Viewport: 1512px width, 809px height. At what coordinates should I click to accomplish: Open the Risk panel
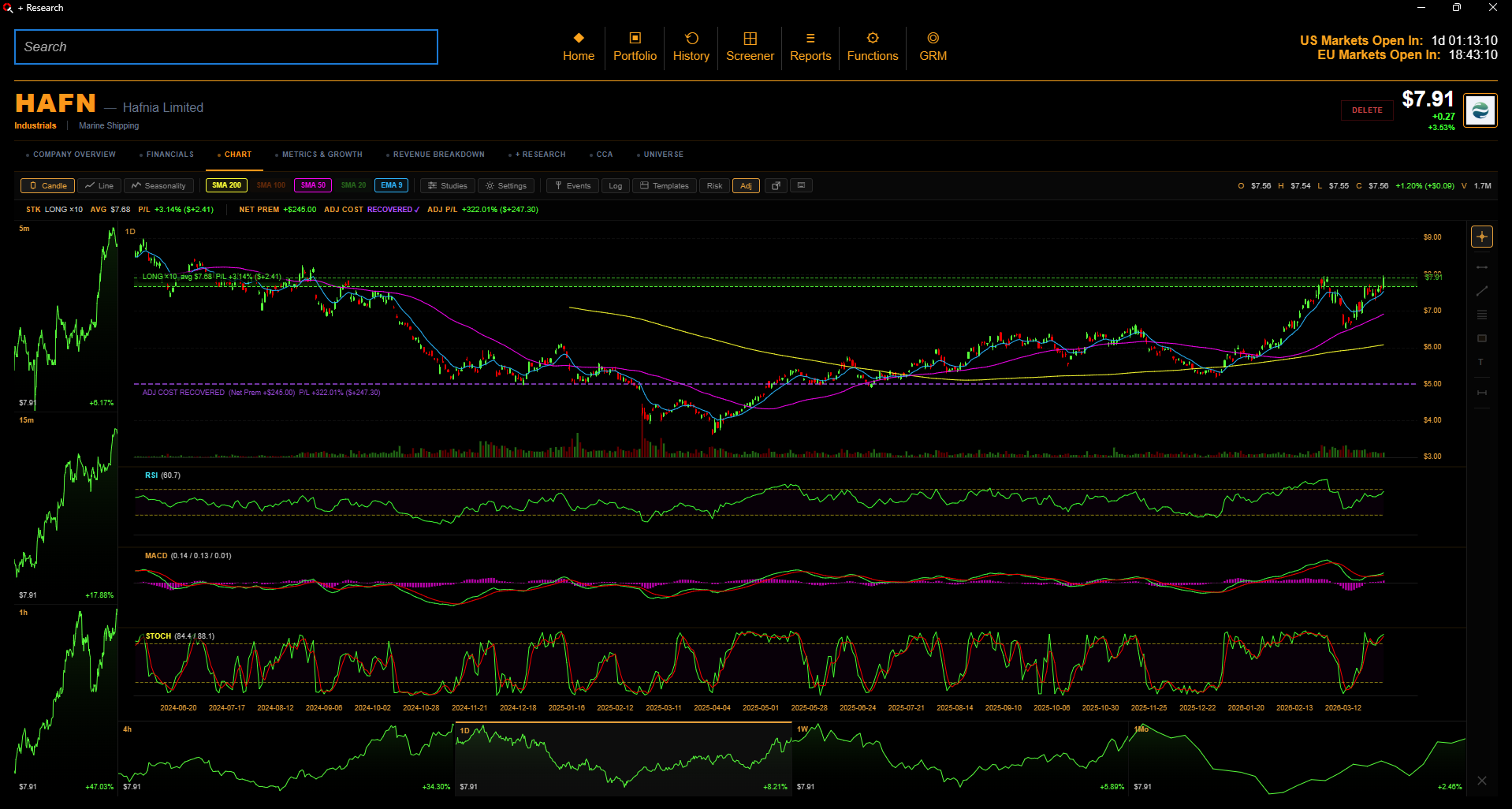point(714,185)
